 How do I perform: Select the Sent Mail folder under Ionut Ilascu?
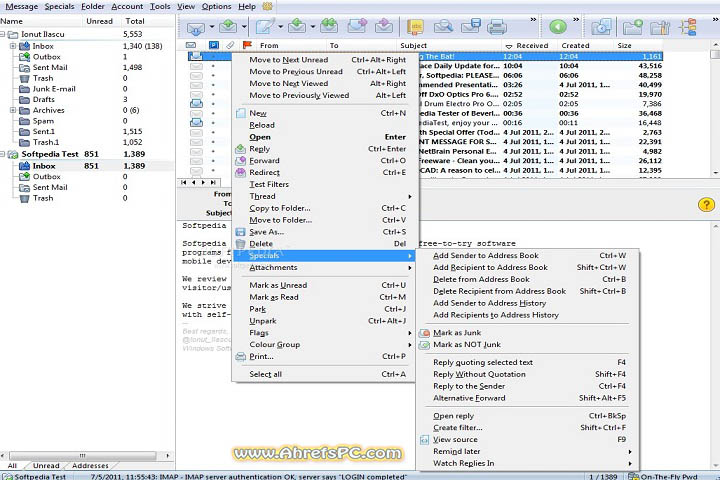tap(50, 68)
